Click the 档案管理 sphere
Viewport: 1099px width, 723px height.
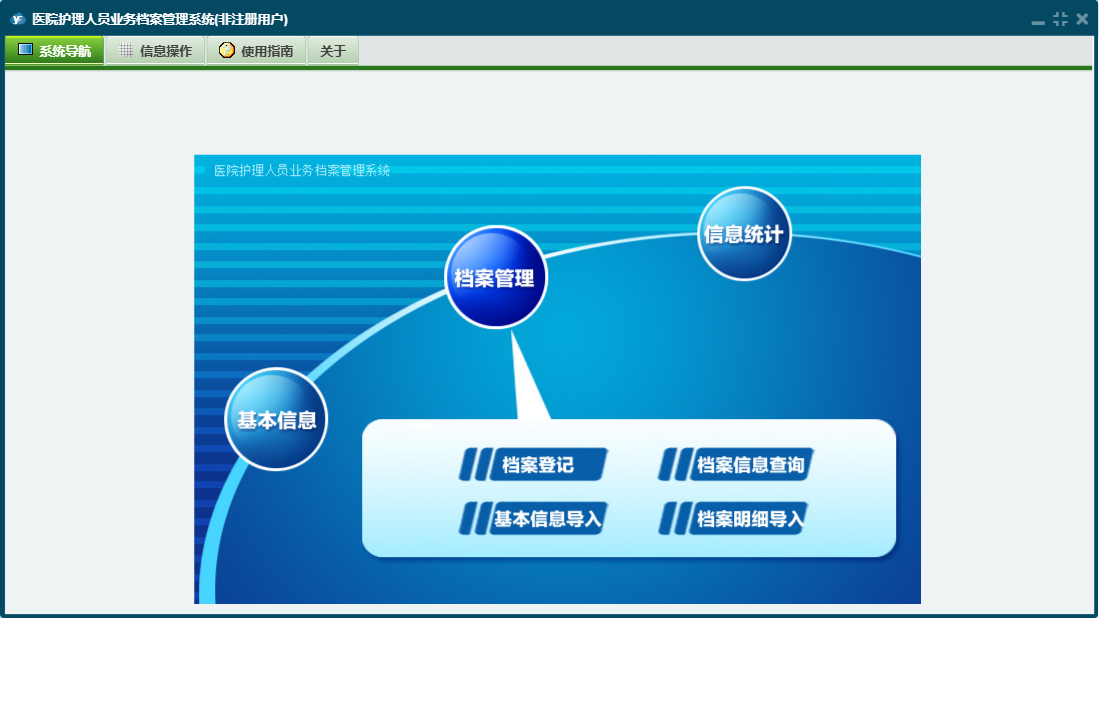pyautogui.click(x=496, y=277)
